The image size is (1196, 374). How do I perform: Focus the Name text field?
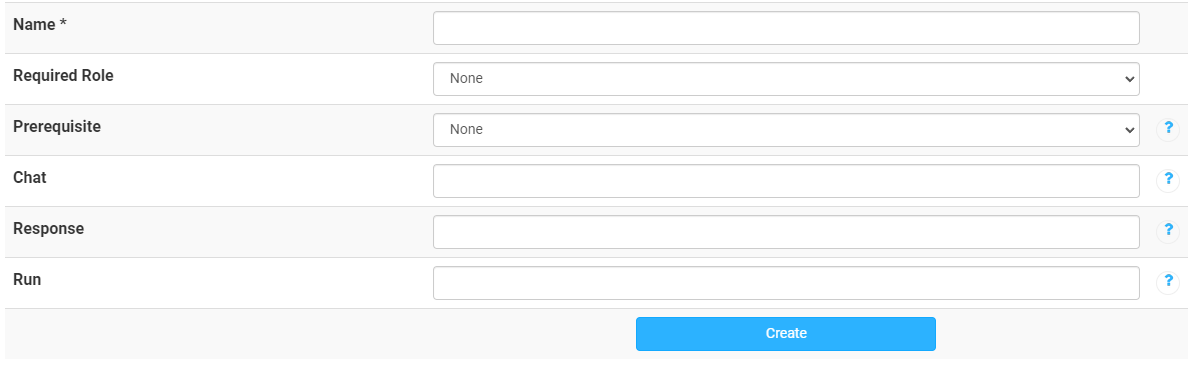click(x=786, y=28)
